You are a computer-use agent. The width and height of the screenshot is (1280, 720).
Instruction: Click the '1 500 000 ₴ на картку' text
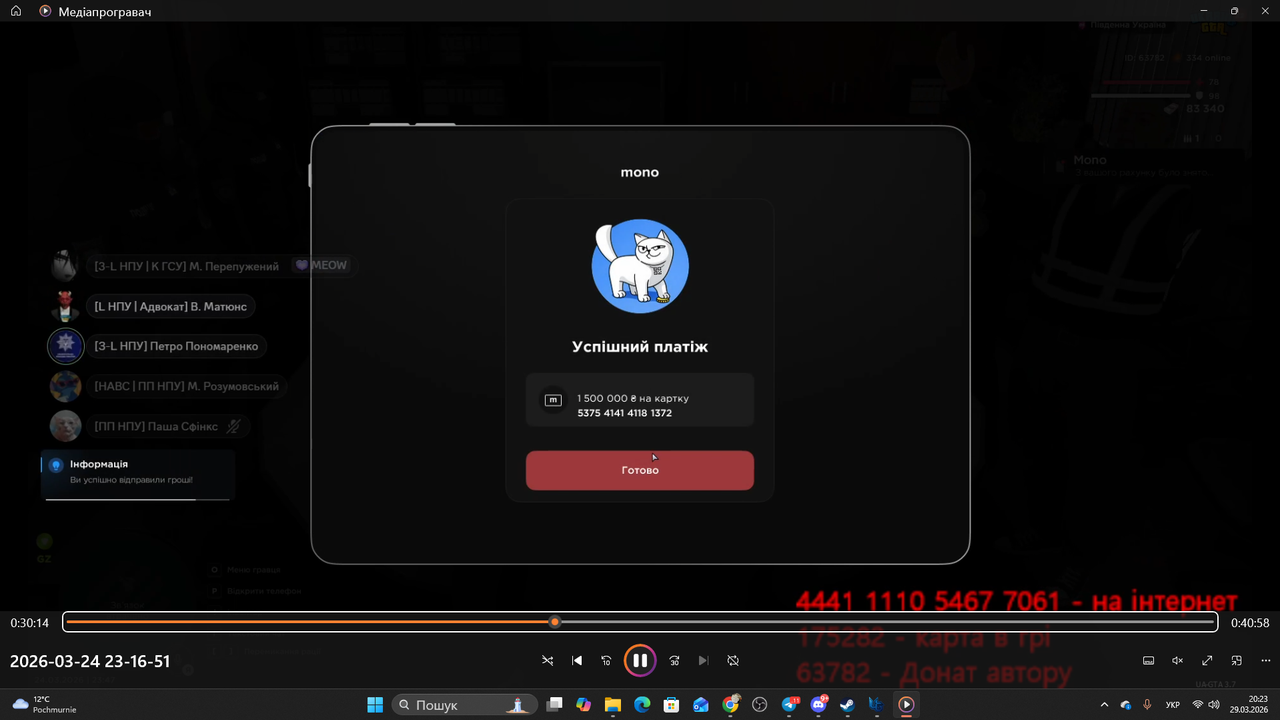click(x=633, y=398)
